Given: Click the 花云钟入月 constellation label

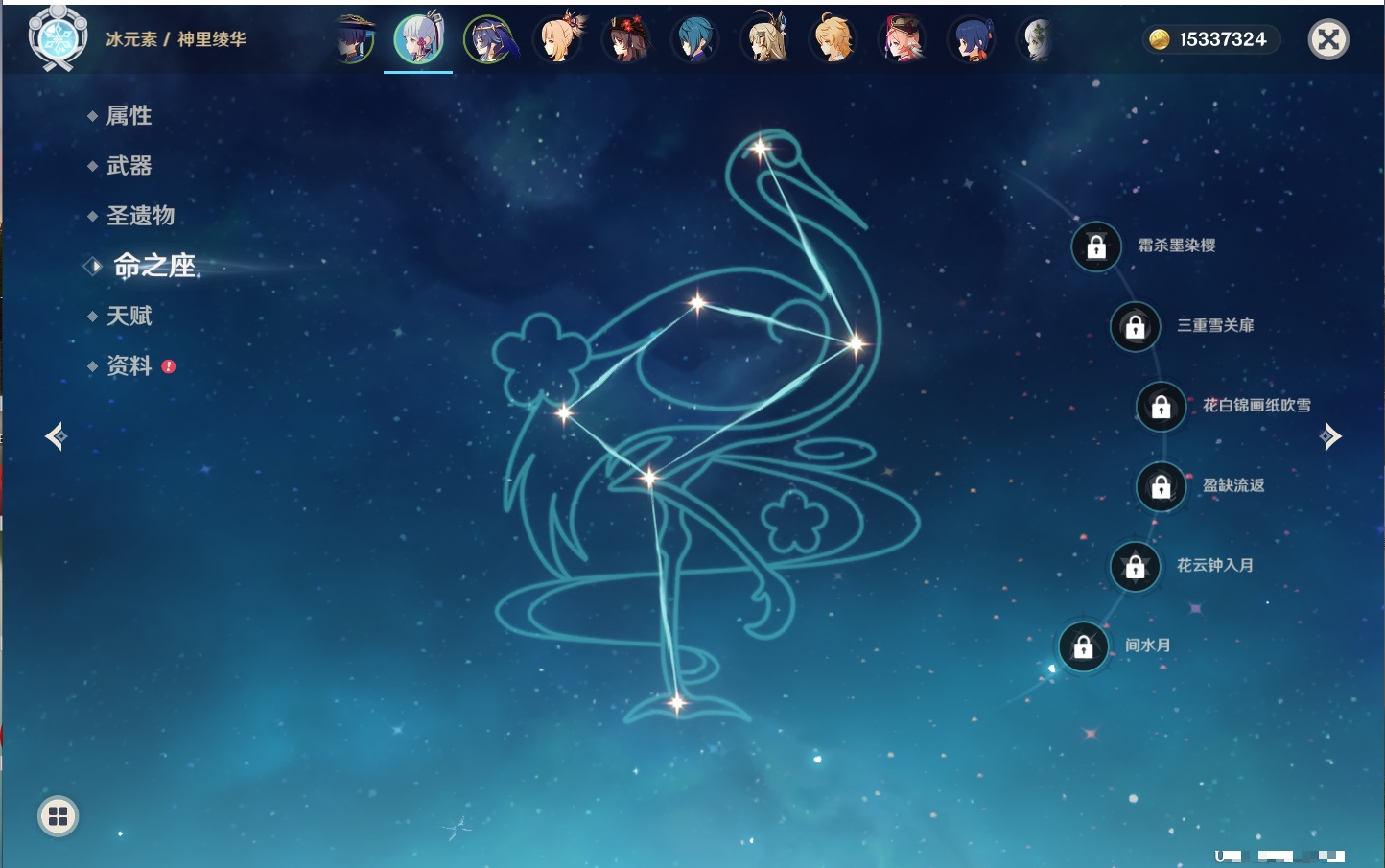Looking at the screenshot, I should 1214,565.
